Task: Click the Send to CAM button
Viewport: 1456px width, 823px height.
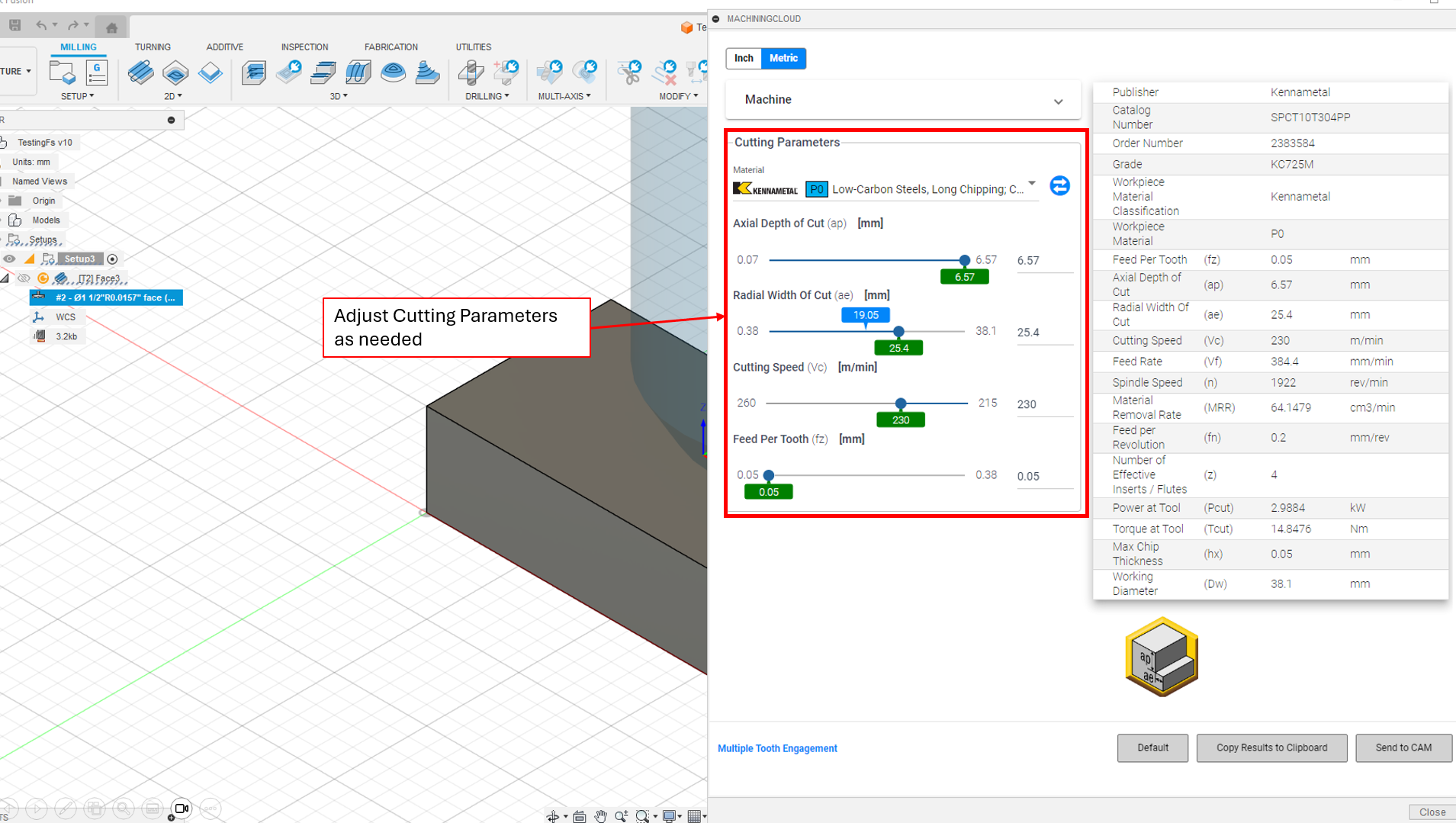Action: (x=1403, y=748)
